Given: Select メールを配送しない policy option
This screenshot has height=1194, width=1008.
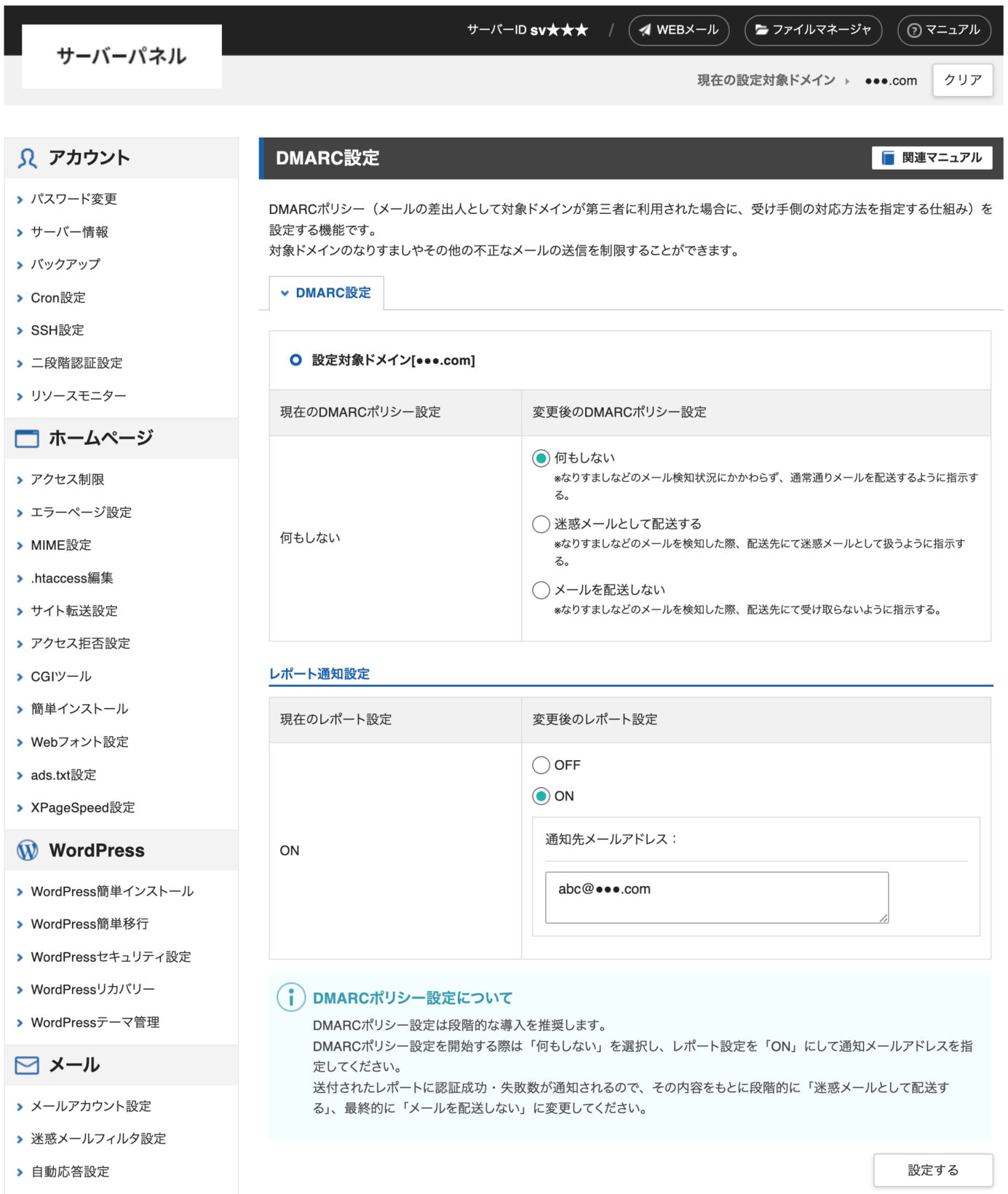Looking at the screenshot, I should [x=541, y=590].
